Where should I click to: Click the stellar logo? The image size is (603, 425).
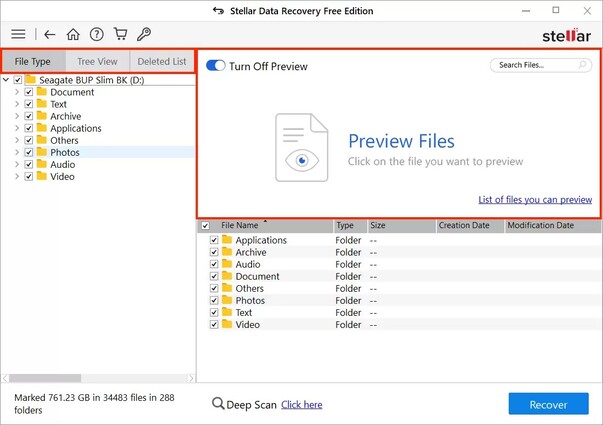click(566, 35)
